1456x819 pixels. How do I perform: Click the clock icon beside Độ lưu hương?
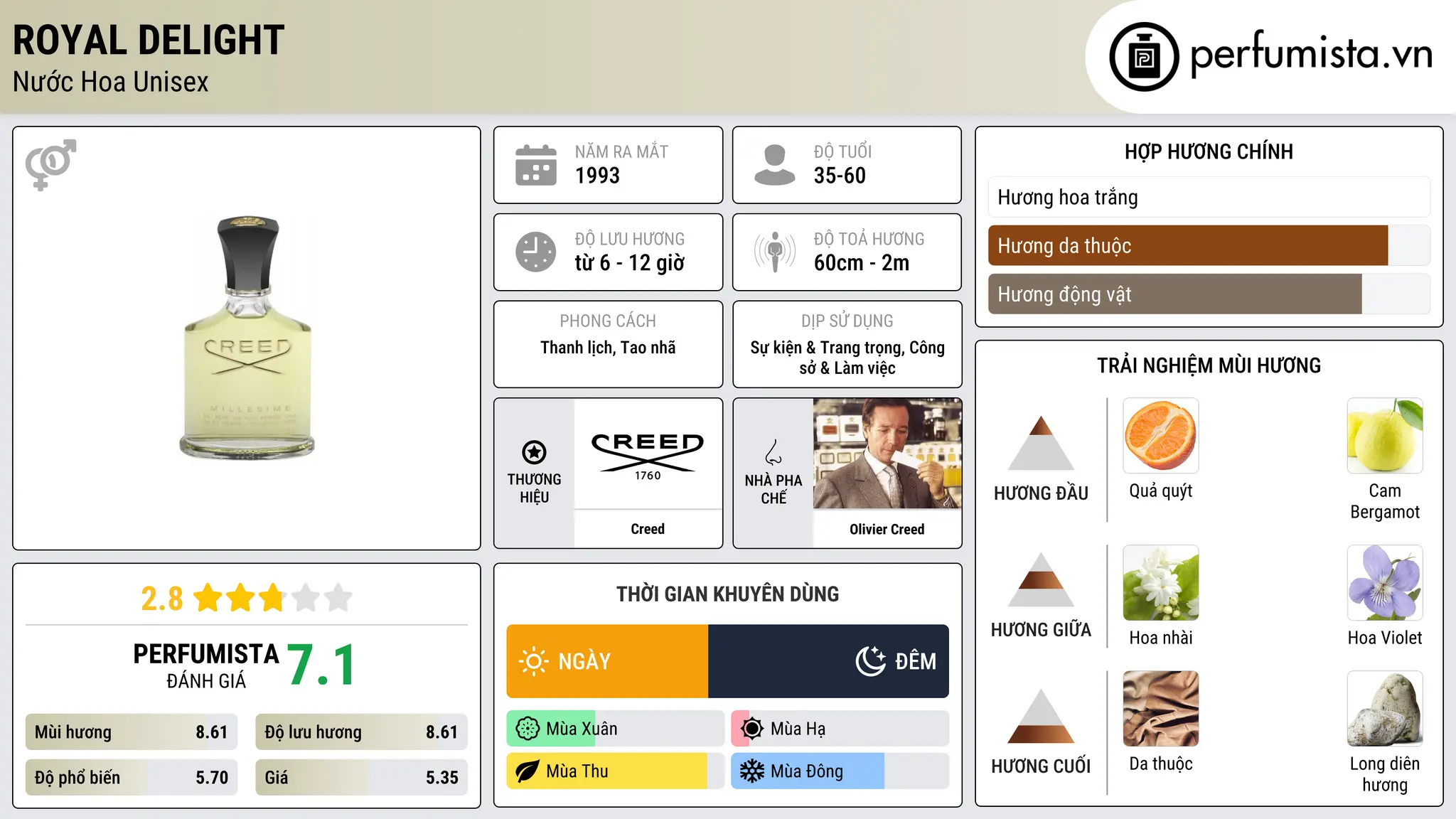(x=536, y=252)
